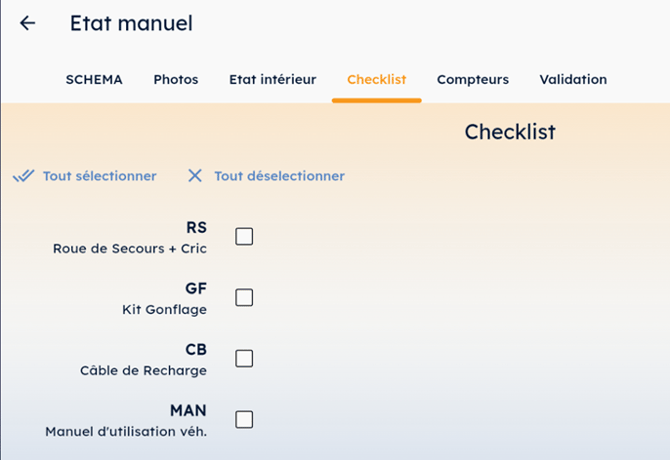Navigate to the Validation tab
Image resolution: width=670 pixels, height=460 pixels.
573,80
